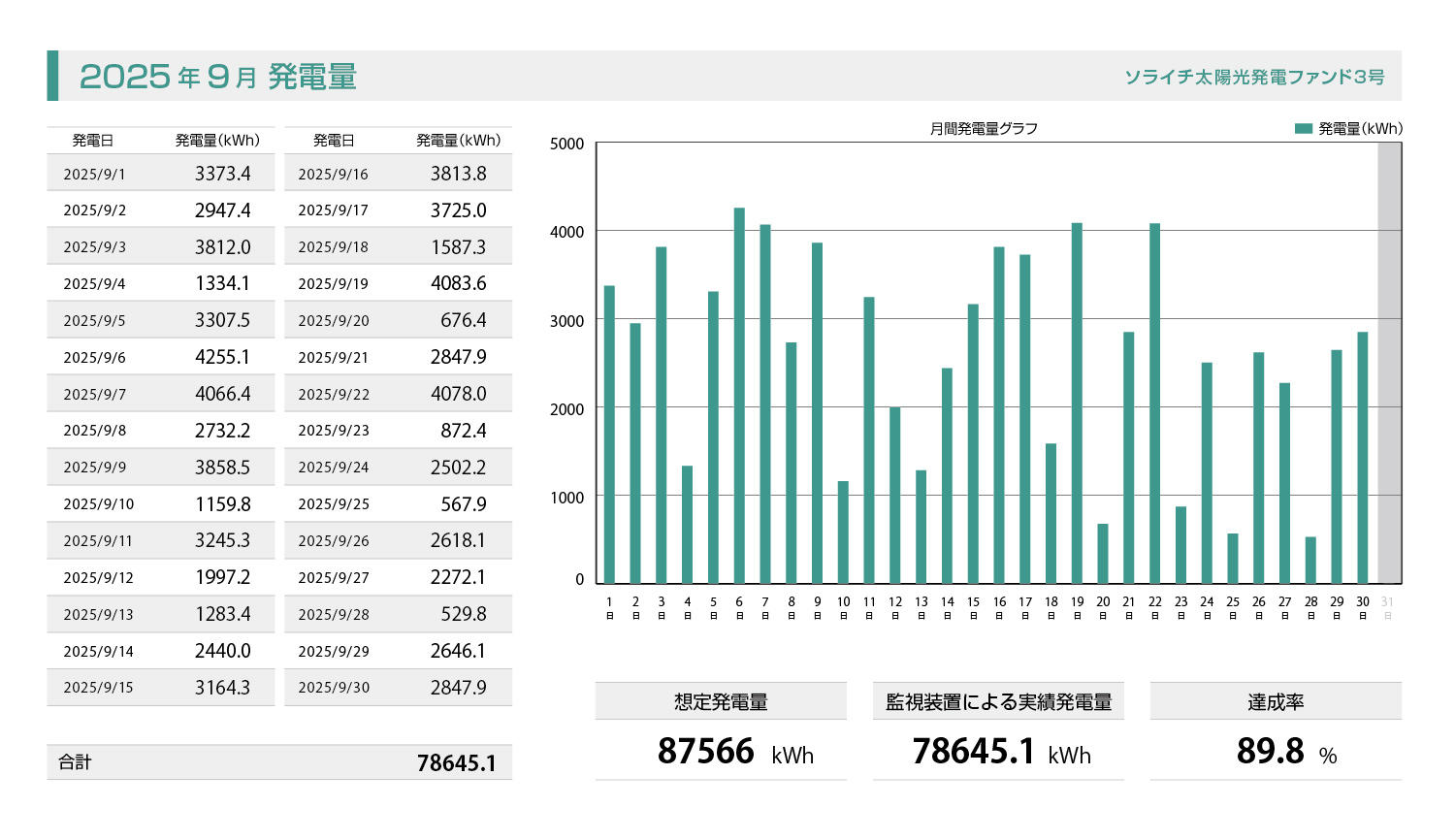Viewport: 1455px width, 840px height.
Task: Click the ソライチ太陽光発電ファンド3号 fund name
Action: [x=1254, y=77]
